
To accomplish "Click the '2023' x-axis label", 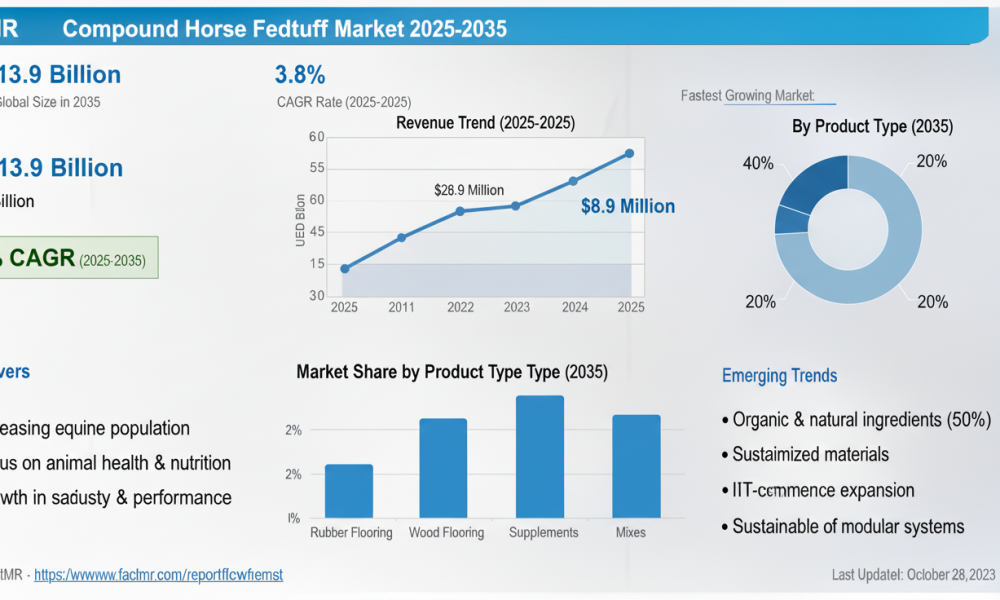I will 517,307.
